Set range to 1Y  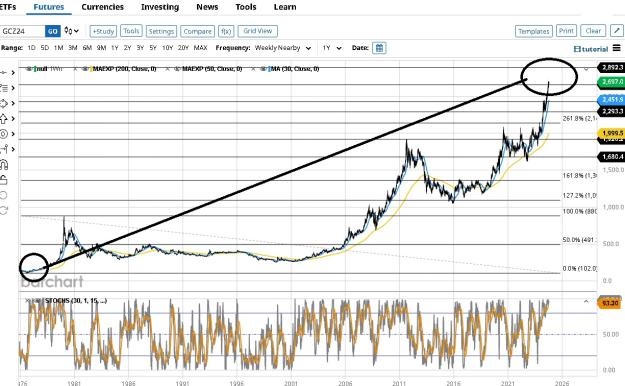[115, 48]
